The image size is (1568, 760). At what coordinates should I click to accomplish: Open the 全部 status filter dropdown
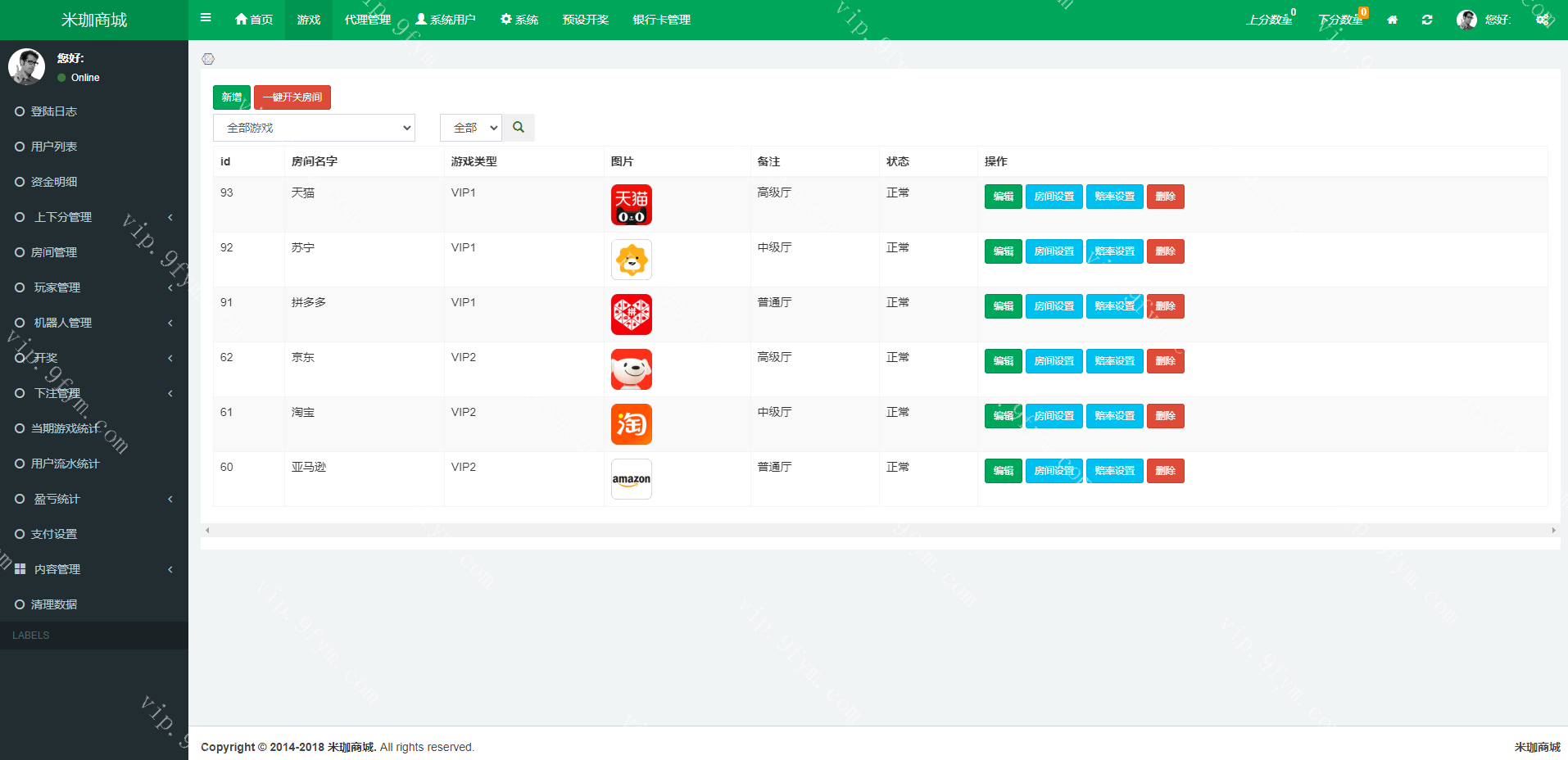pyautogui.click(x=470, y=128)
